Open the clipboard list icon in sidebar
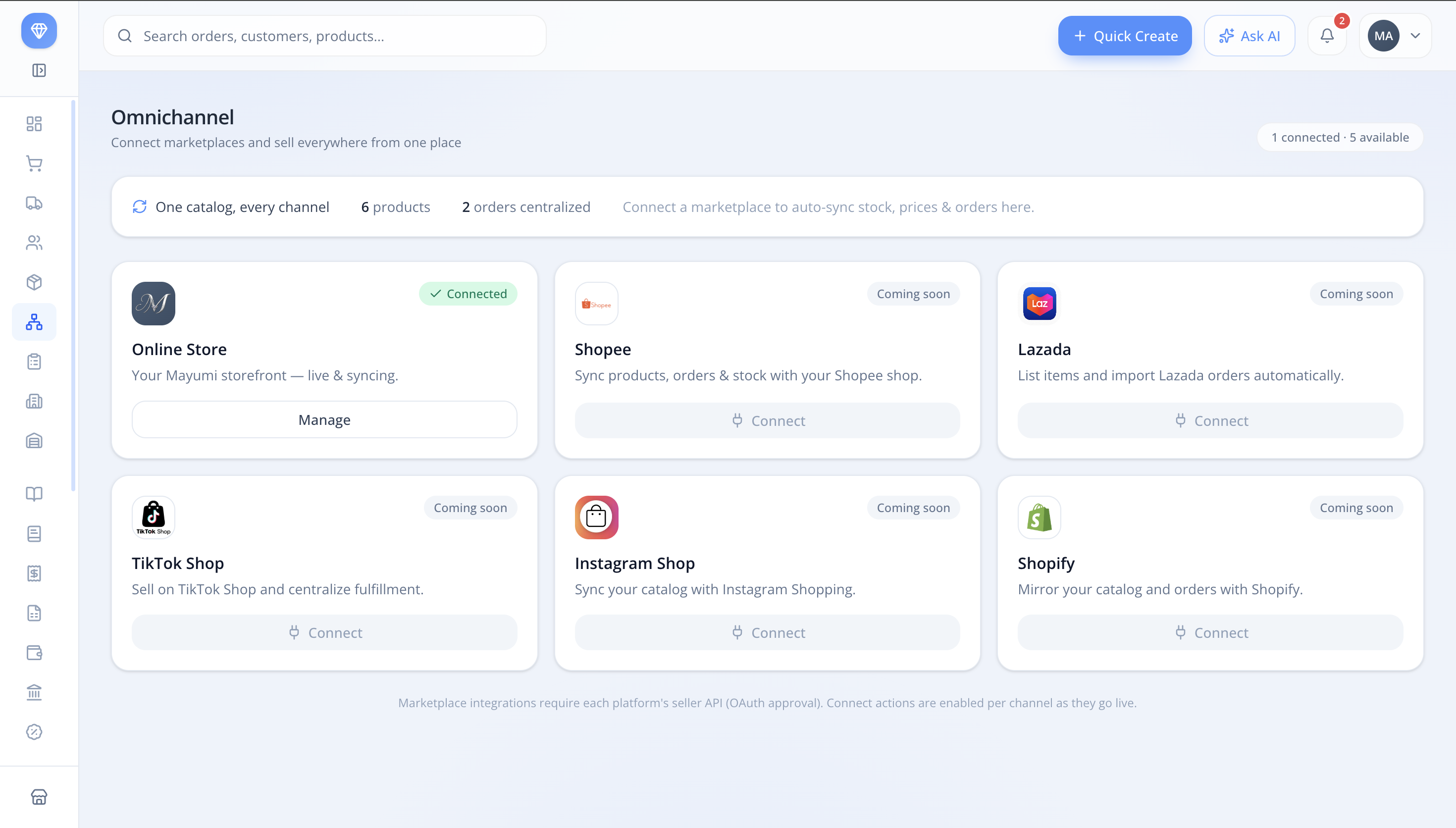1456x828 pixels. (x=34, y=362)
